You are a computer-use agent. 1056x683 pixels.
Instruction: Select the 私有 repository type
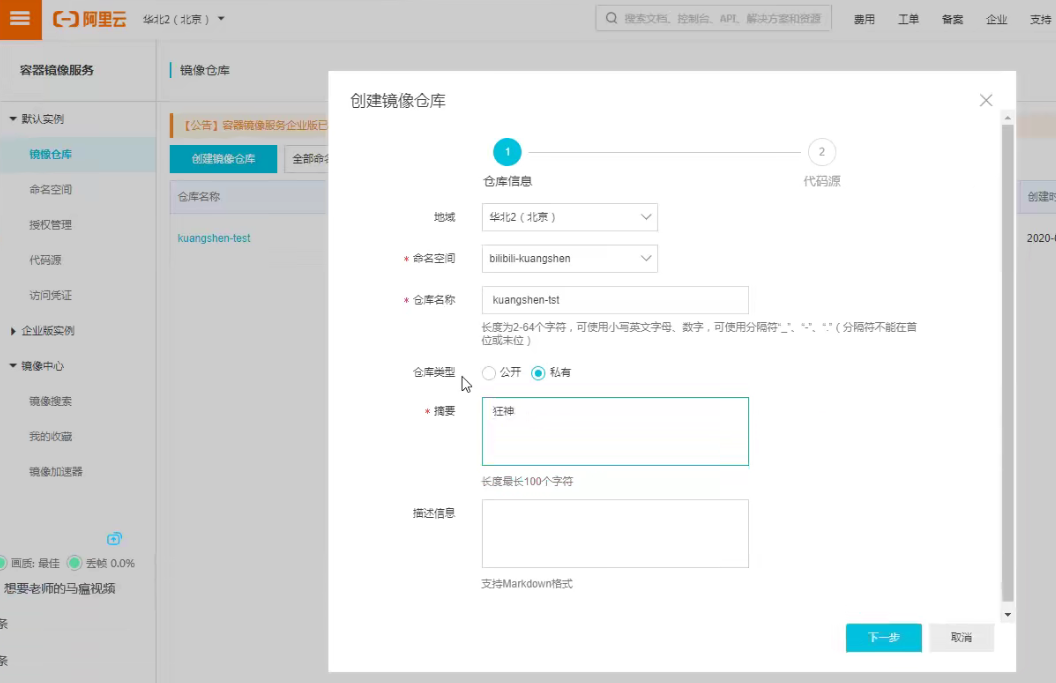(x=536, y=372)
